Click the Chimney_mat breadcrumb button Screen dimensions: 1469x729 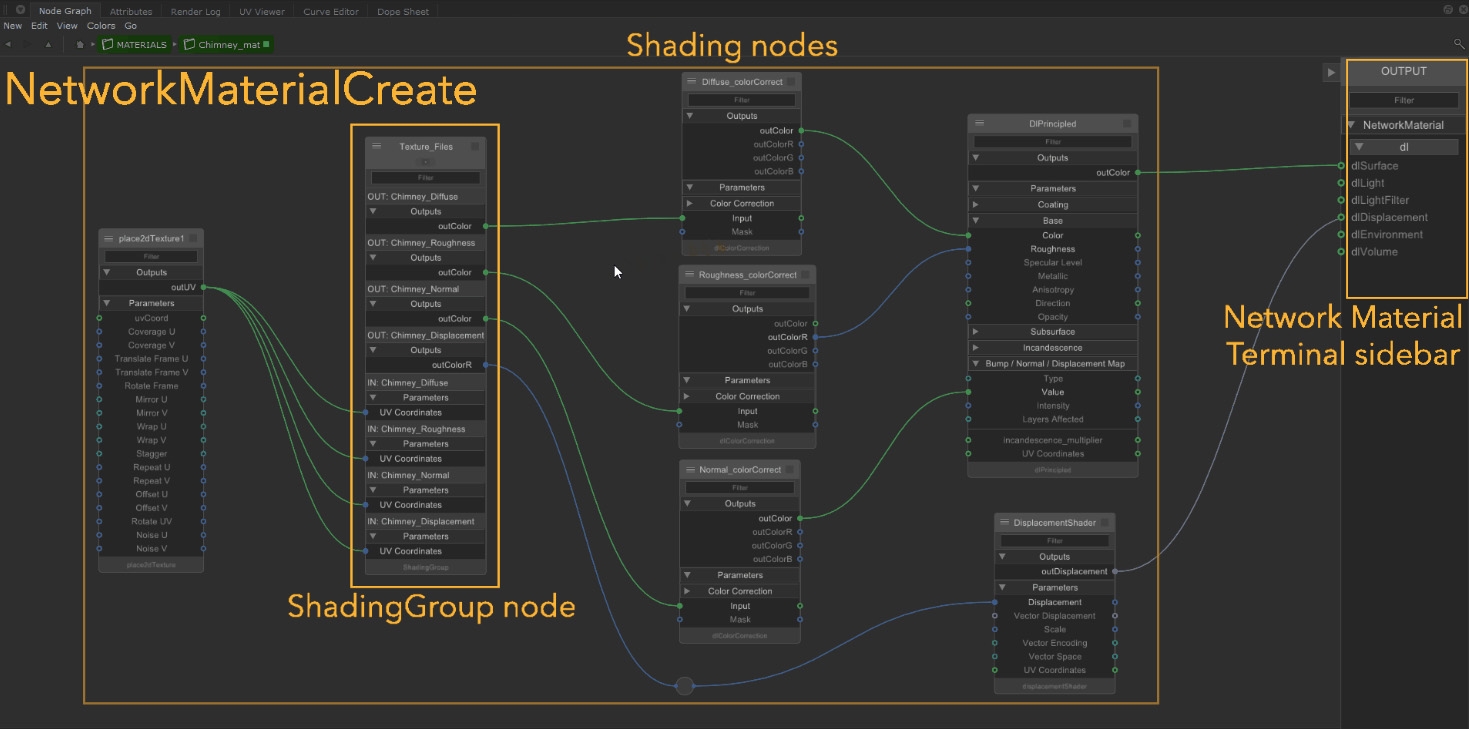coord(228,45)
